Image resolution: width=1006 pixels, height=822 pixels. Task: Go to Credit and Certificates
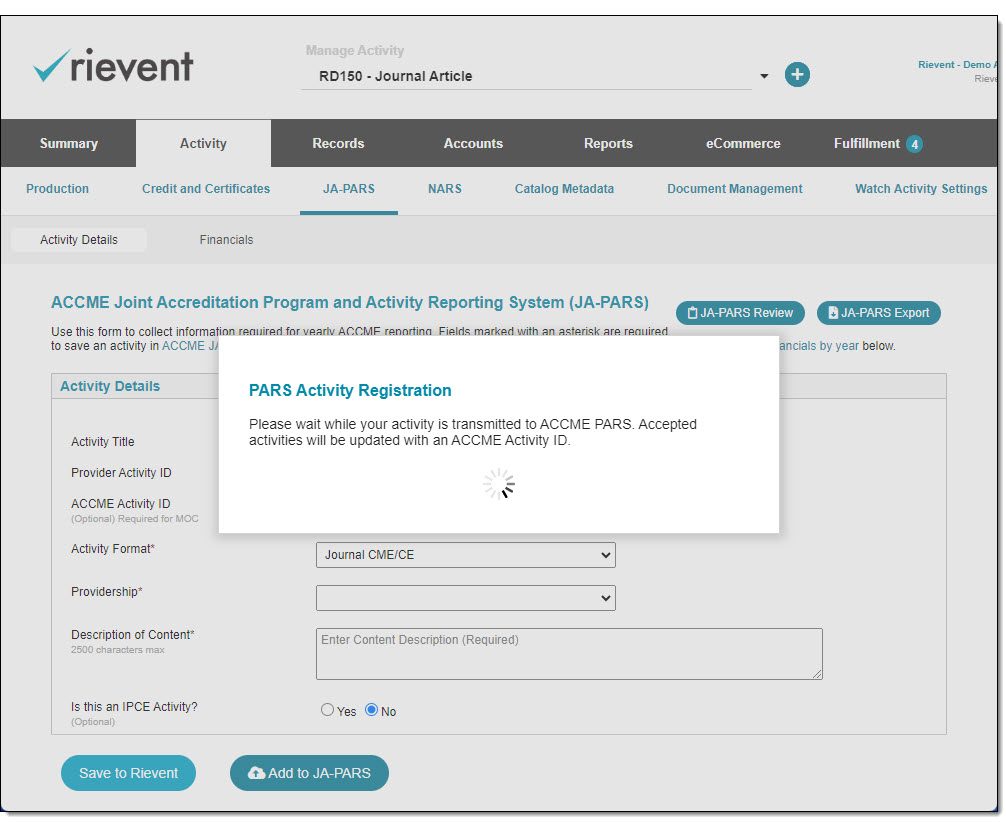coord(206,189)
